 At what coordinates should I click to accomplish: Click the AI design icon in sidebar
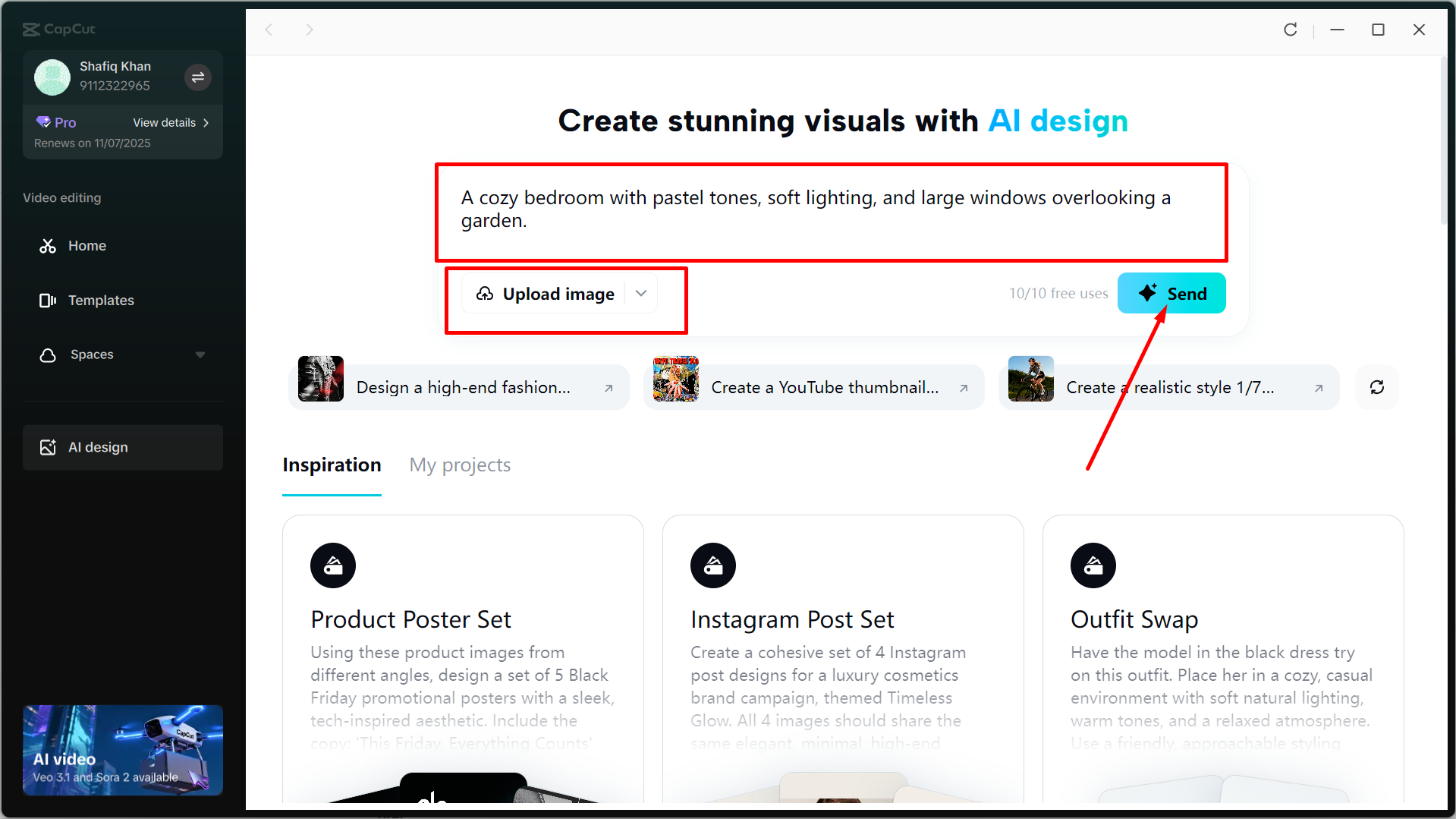point(48,447)
